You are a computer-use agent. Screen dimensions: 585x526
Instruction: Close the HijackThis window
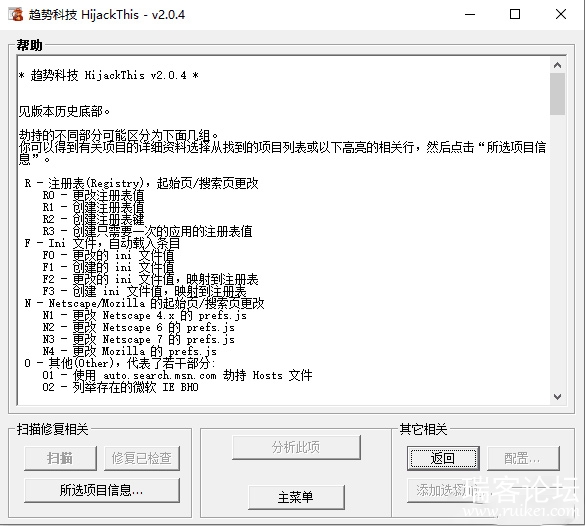[x=561, y=15]
